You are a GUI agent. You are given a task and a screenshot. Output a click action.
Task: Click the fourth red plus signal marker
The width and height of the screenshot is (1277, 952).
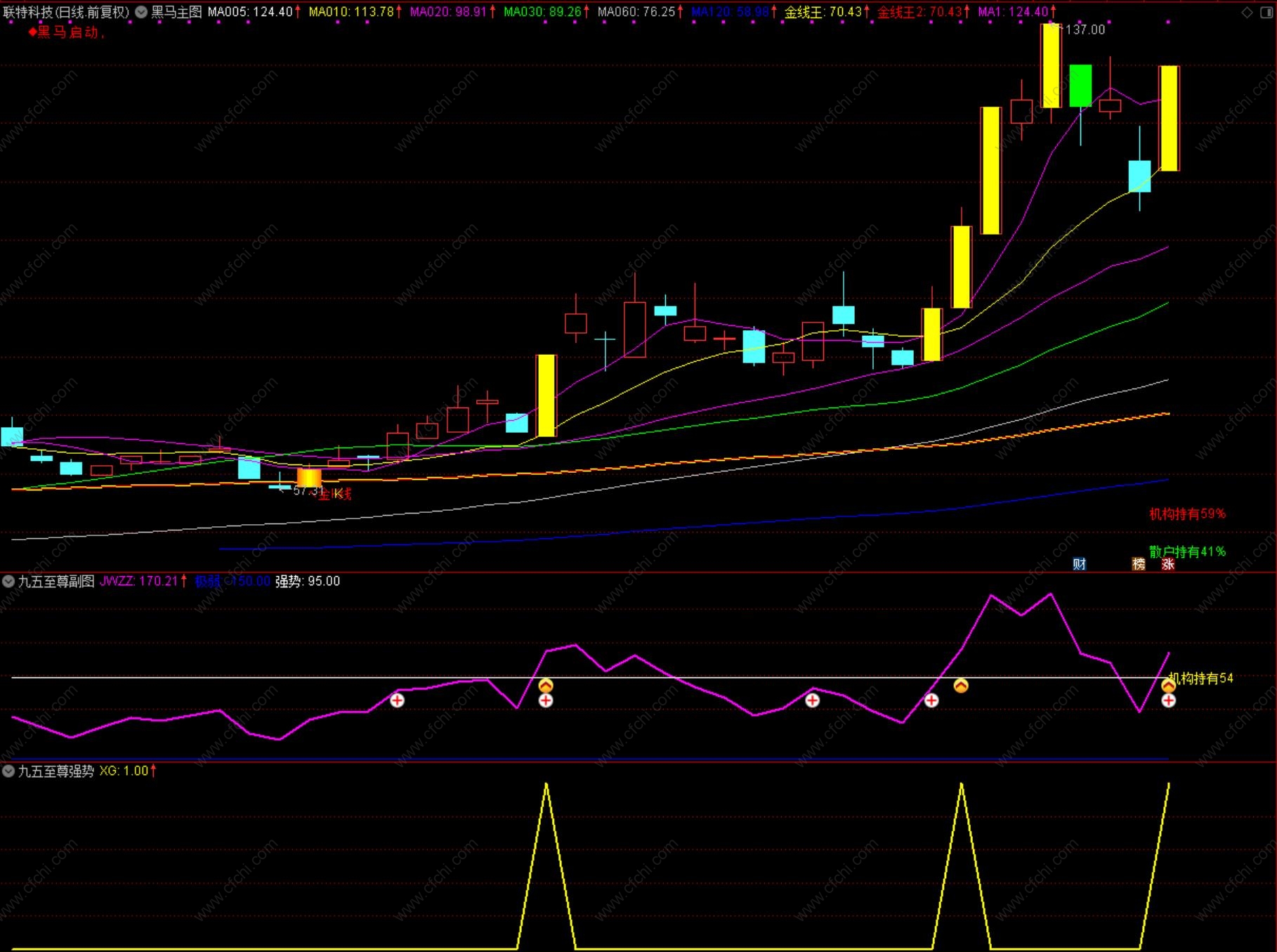(x=931, y=700)
